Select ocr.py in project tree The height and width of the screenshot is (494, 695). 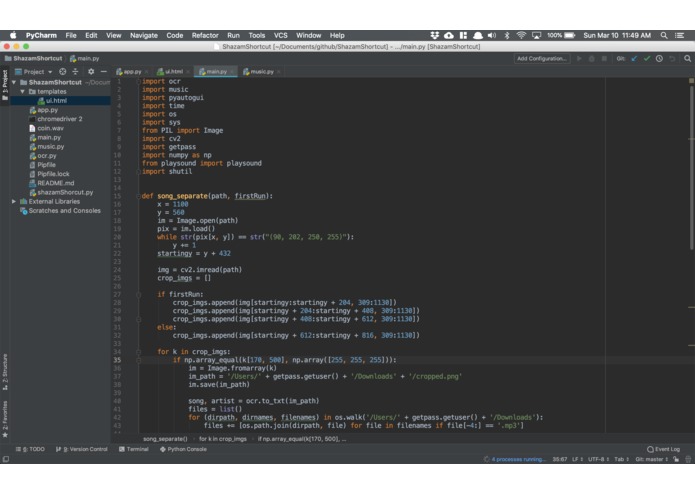point(47,156)
